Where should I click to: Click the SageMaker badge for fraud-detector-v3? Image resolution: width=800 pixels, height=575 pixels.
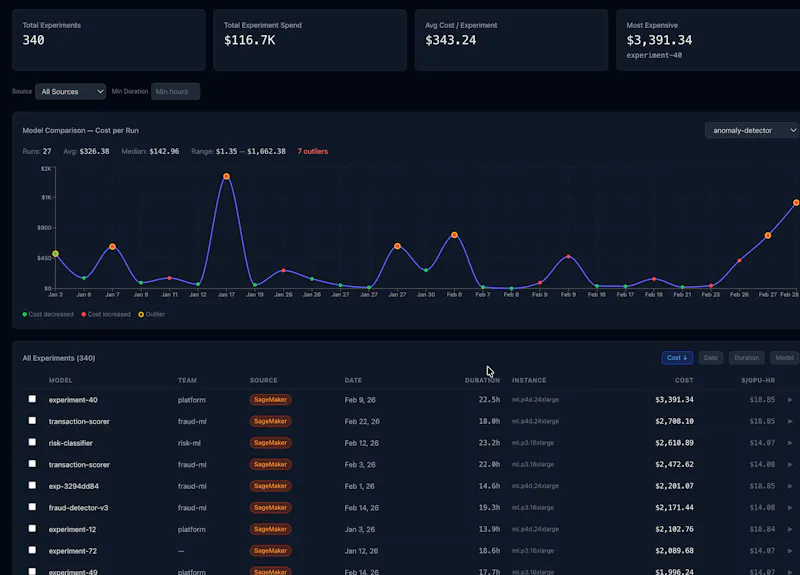pos(270,508)
